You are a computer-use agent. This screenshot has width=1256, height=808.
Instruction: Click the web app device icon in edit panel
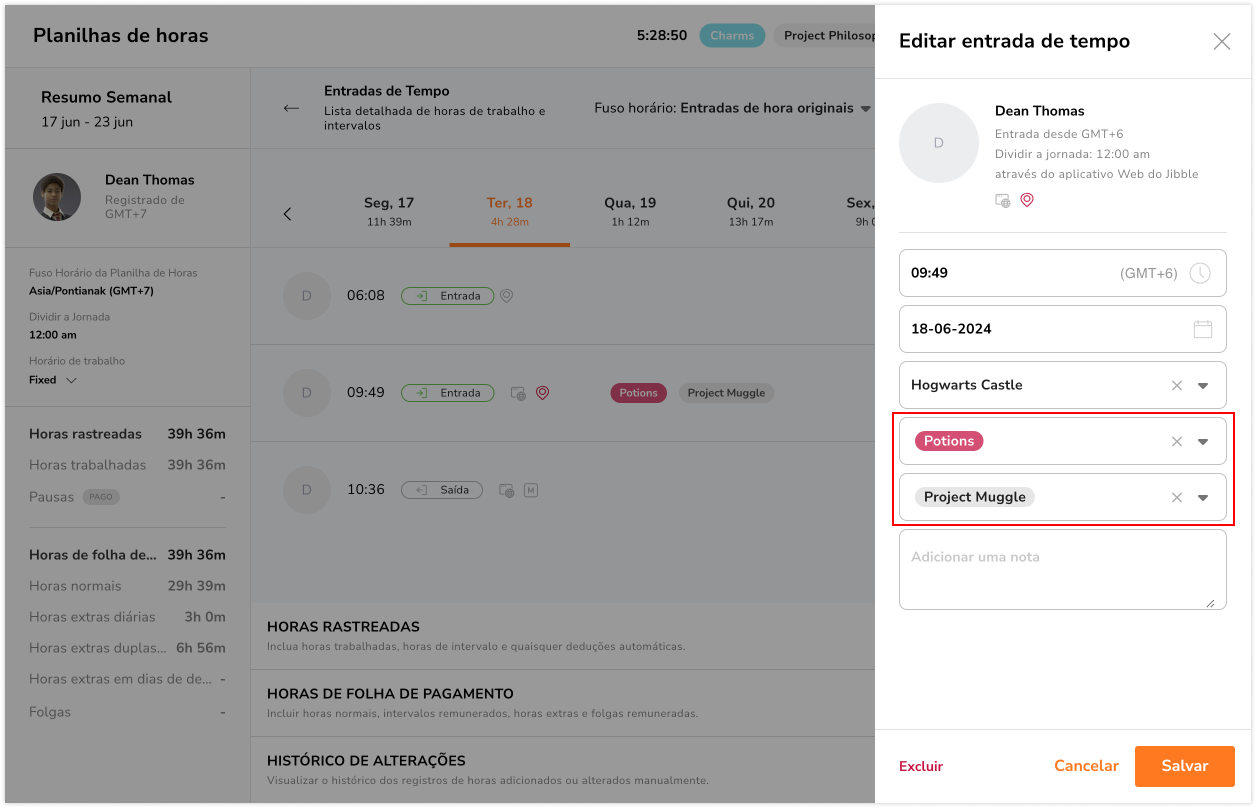(1003, 201)
